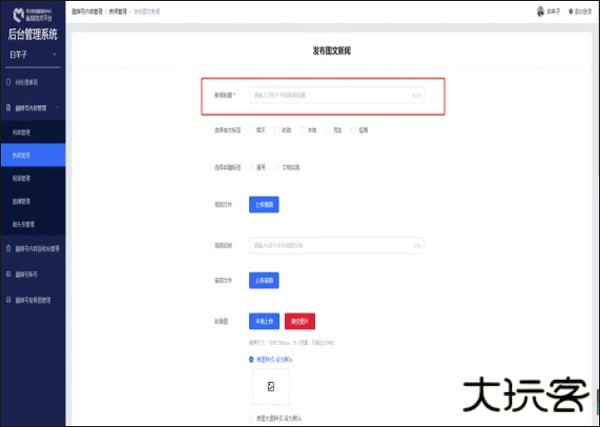Click the logout icon in the top bar
The width and height of the screenshot is (600, 427).
[570, 11]
